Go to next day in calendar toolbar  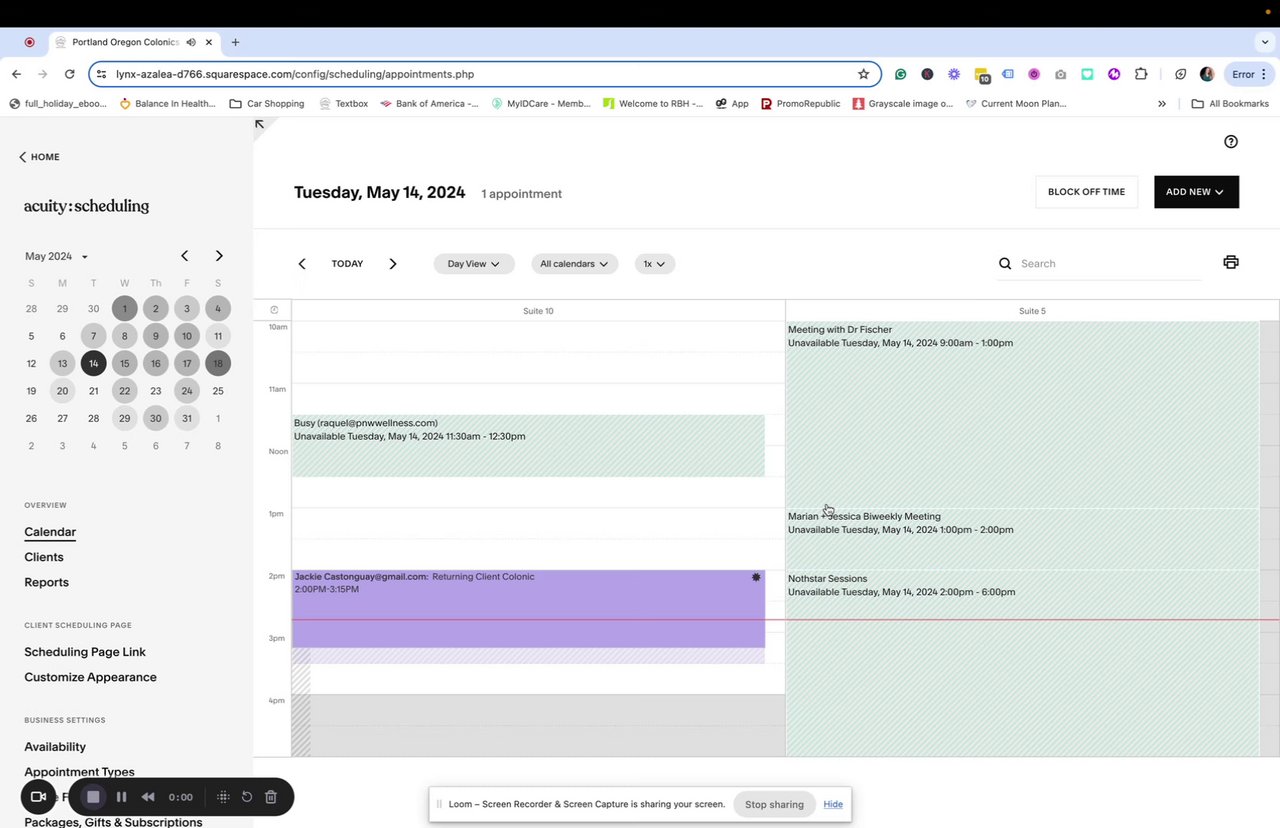(393, 264)
